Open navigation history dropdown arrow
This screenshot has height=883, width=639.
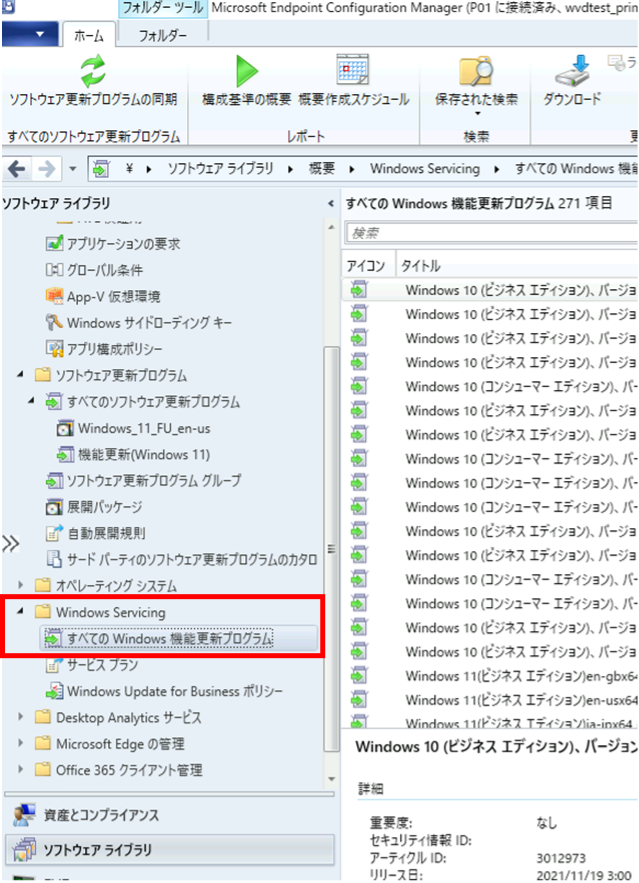pyautogui.click(x=73, y=168)
